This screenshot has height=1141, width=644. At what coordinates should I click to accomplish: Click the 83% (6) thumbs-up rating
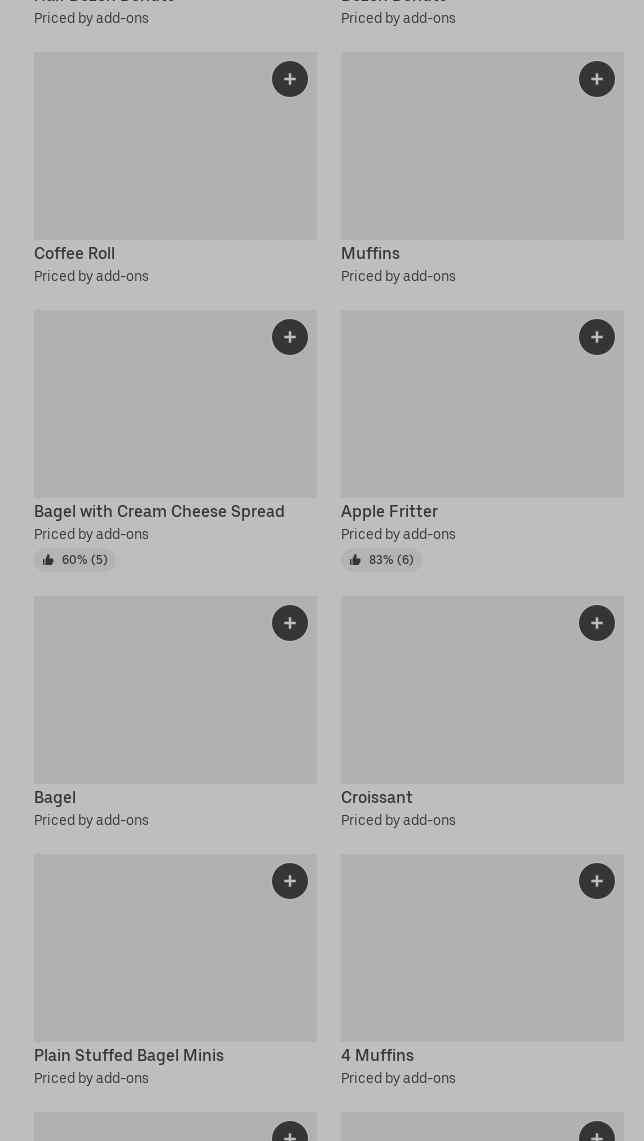click(x=381, y=560)
